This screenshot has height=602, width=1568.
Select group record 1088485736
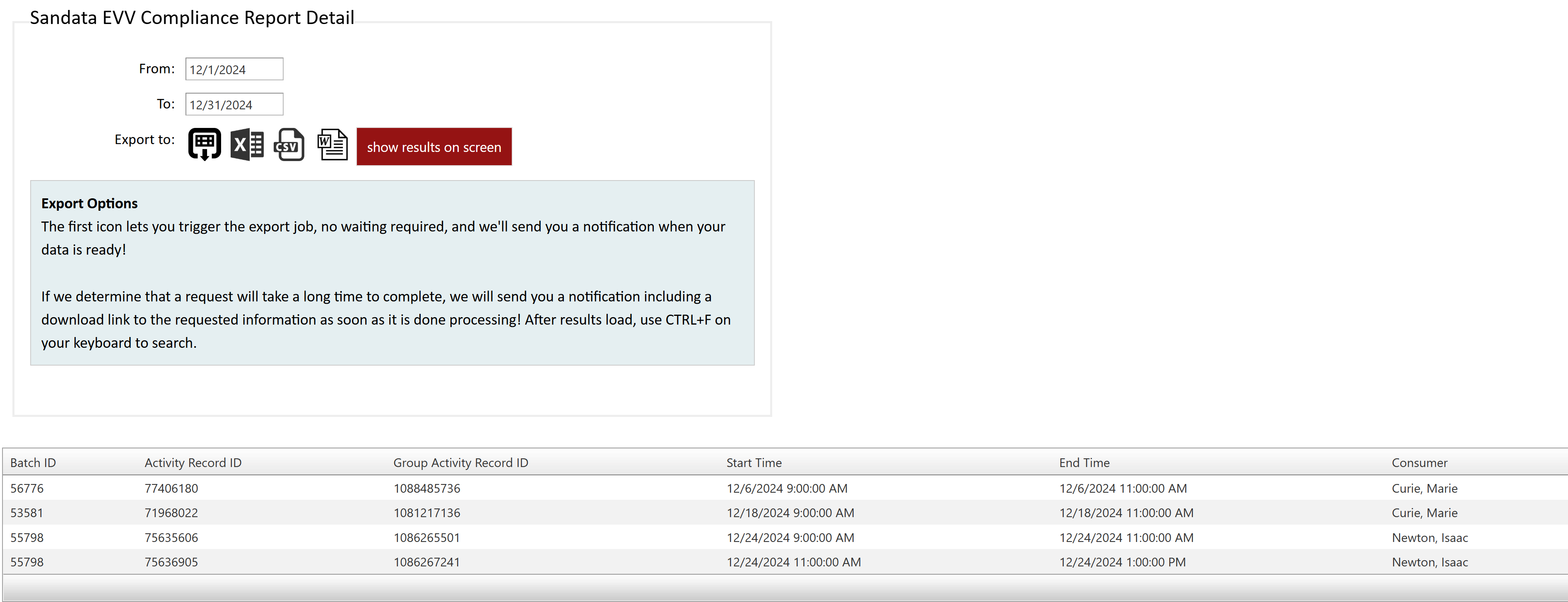point(427,489)
